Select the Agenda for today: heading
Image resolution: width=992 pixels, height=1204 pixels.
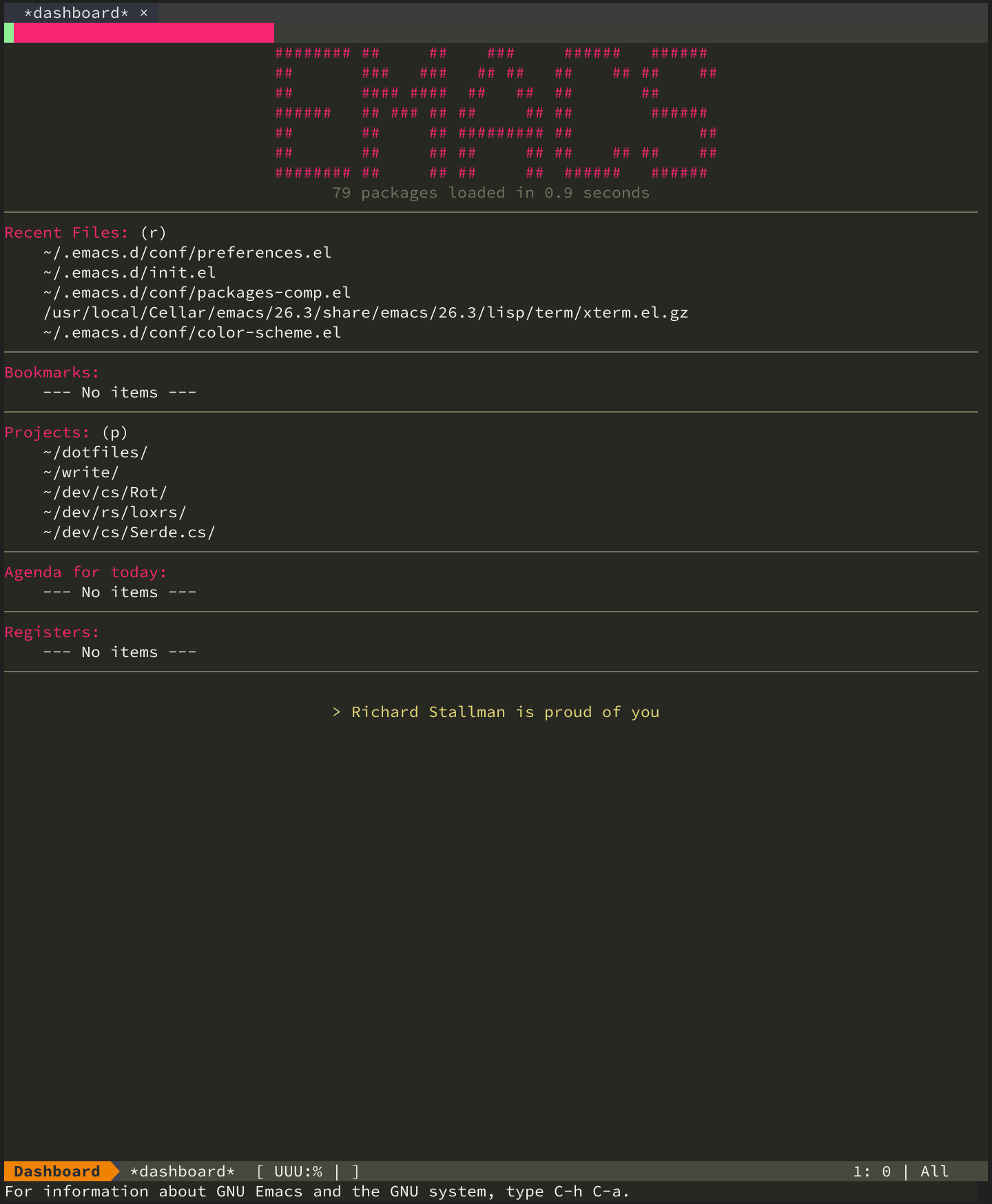86,572
